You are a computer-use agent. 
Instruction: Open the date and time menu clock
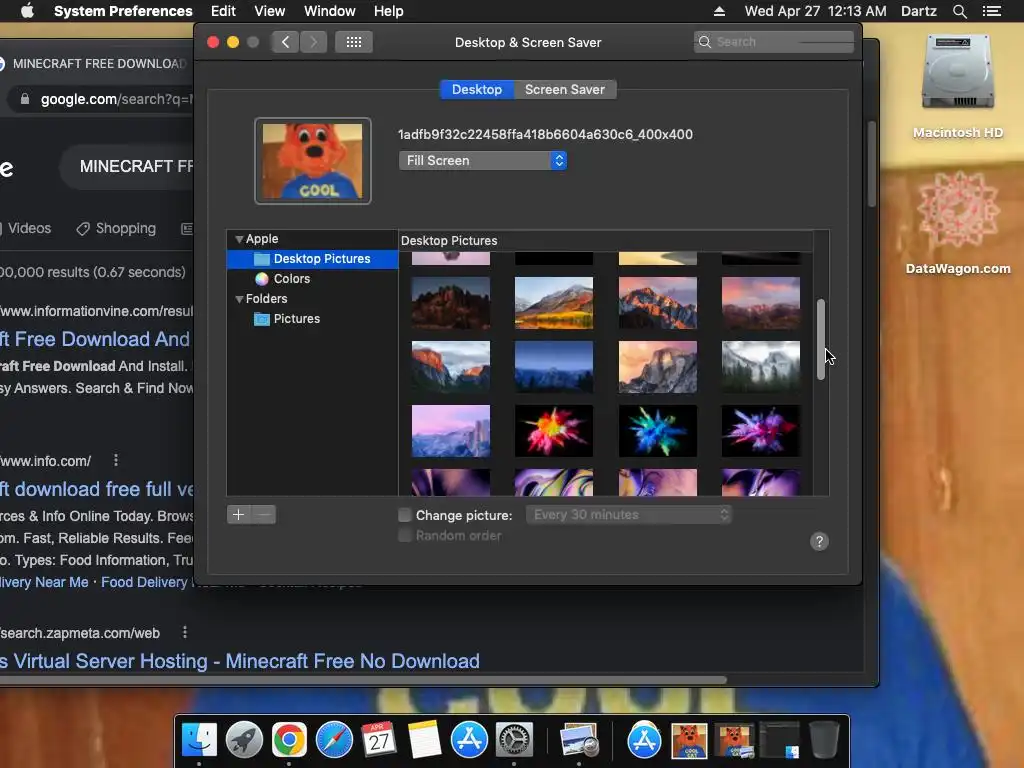click(x=815, y=11)
